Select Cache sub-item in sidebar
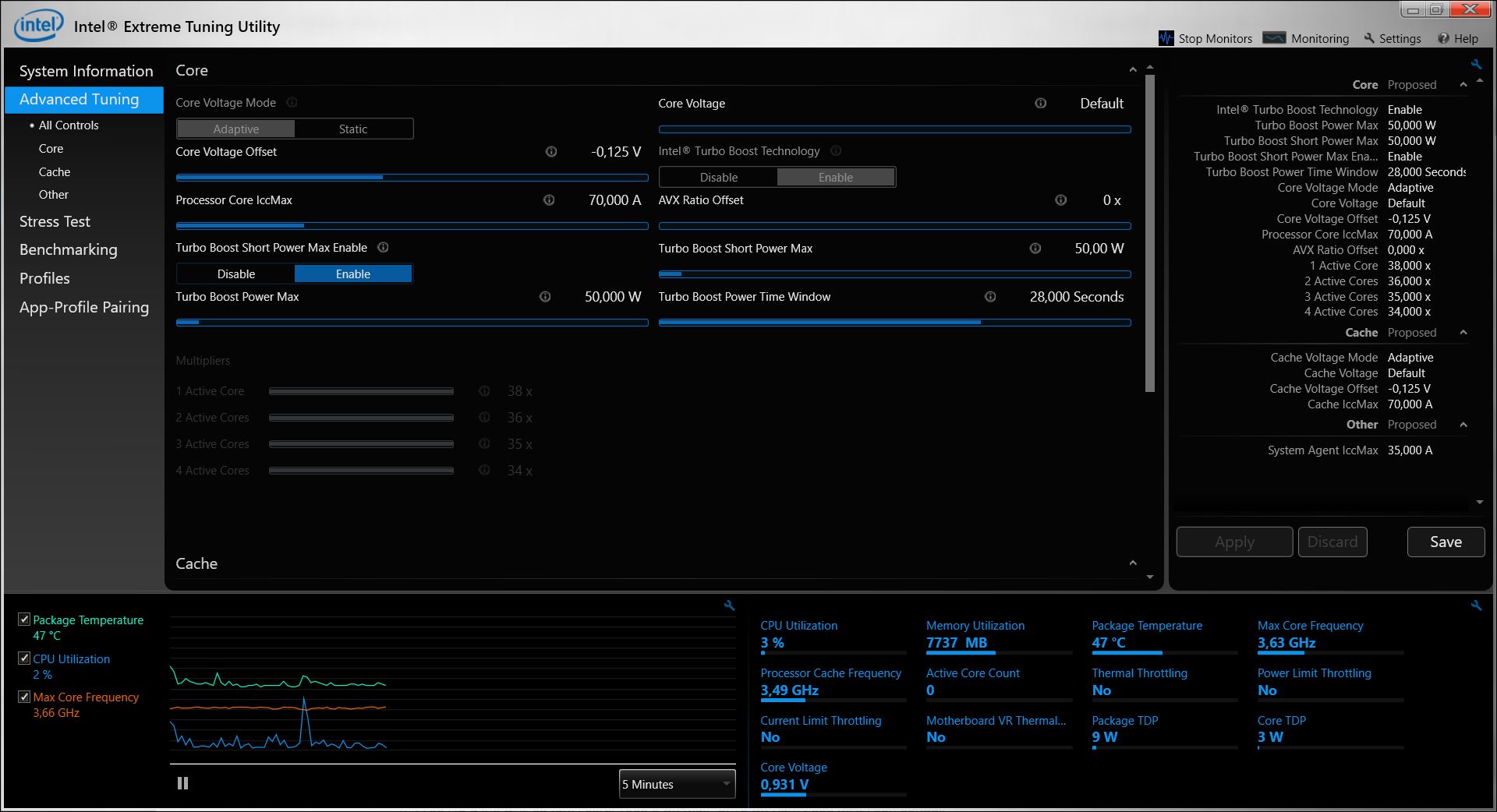The width and height of the screenshot is (1497, 812). click(x=55, y=171)
